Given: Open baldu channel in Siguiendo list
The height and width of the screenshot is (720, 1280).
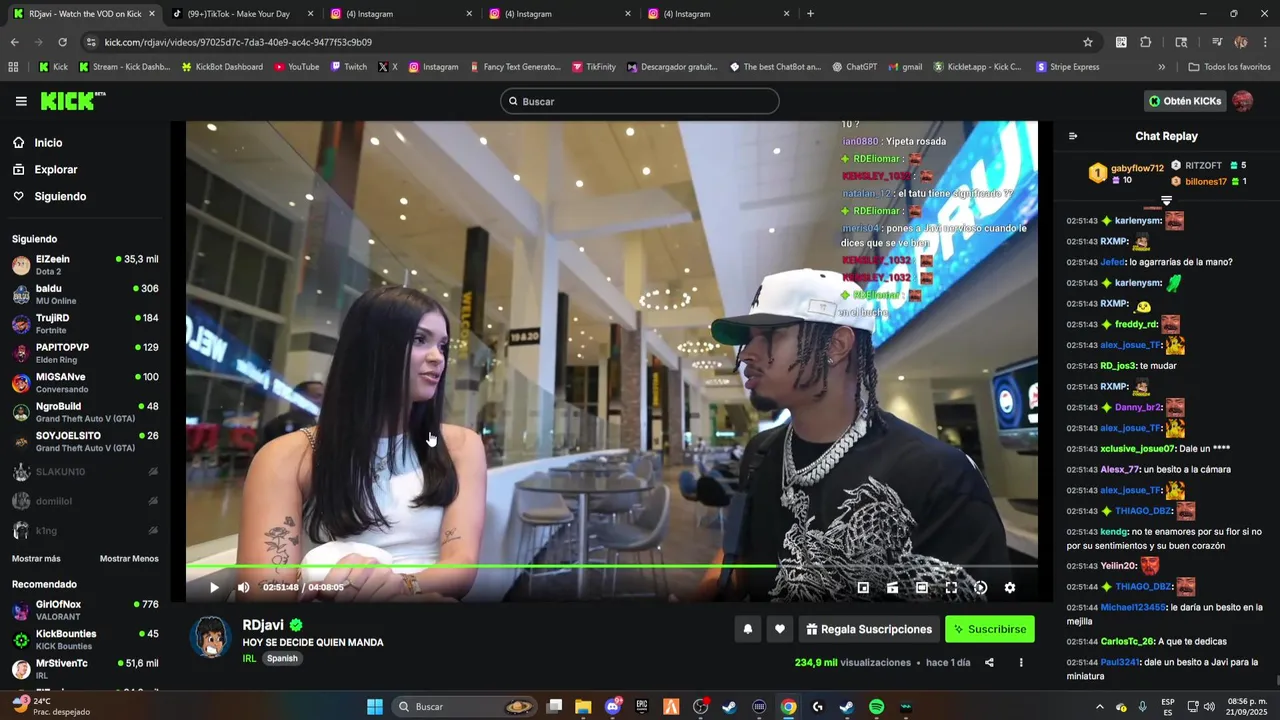Looking at the screenshot, I should tap(85, 294).
